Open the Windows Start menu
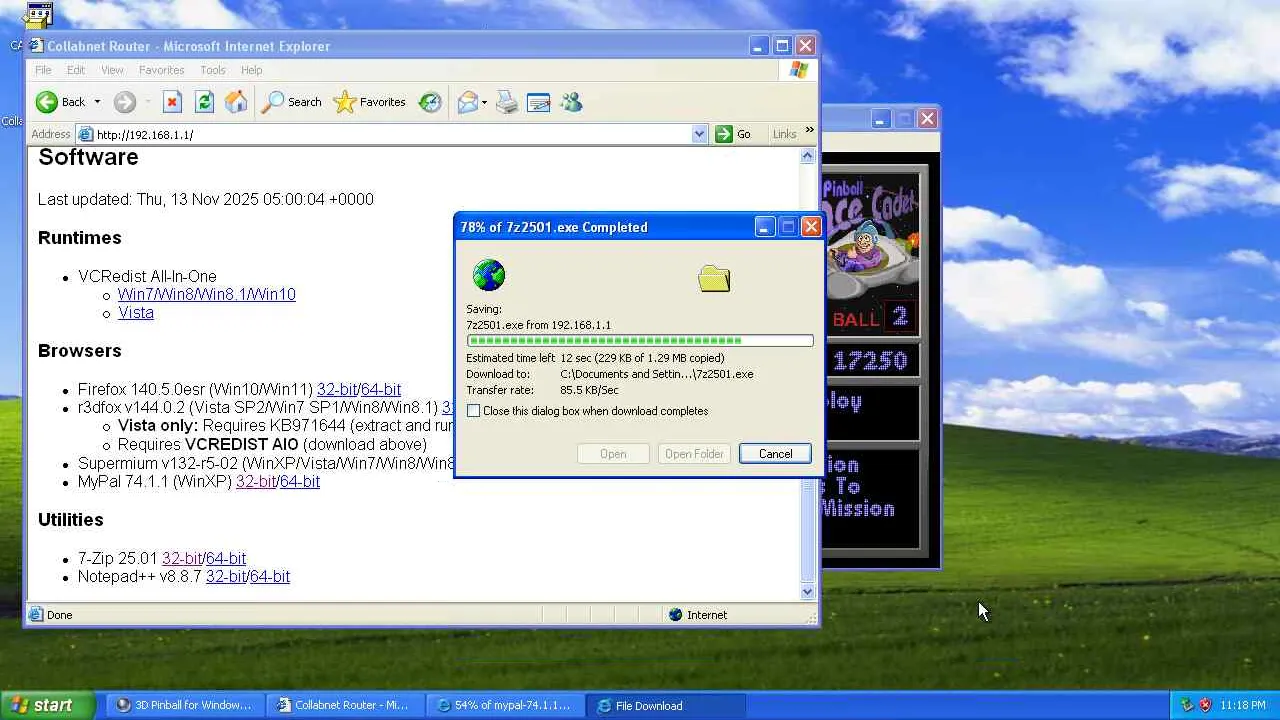Screen dimensions: 1280x720 pyautogui.click(x=49, y=705)
